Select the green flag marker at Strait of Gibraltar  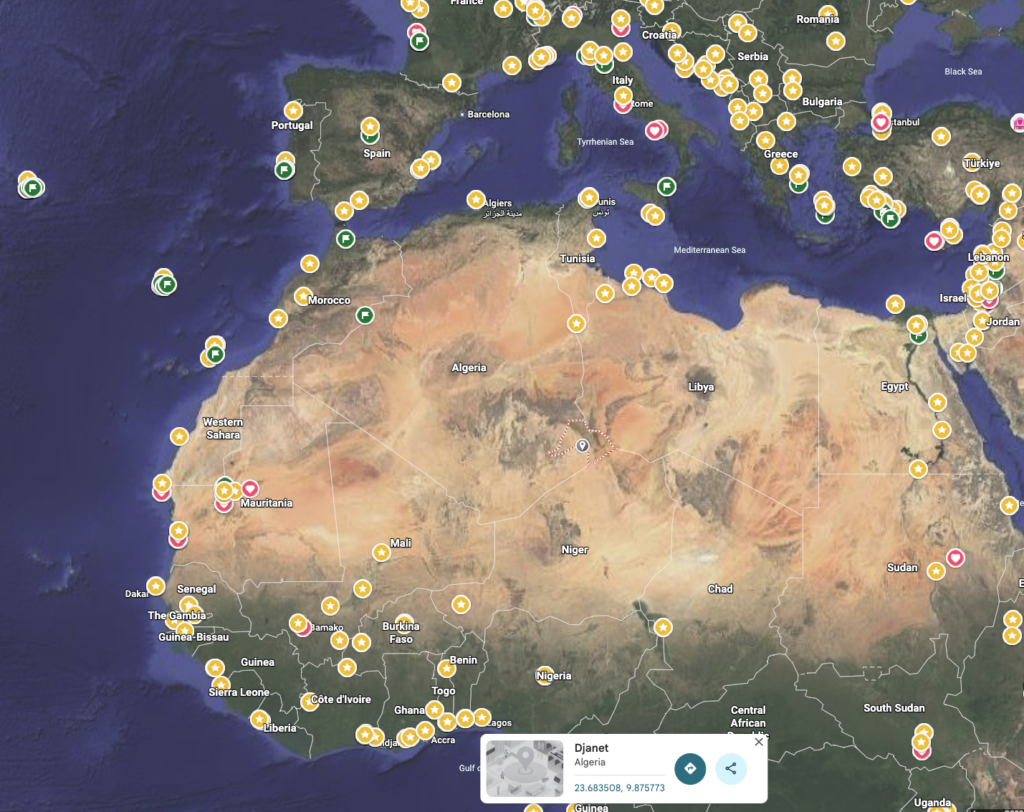[345, 238]
